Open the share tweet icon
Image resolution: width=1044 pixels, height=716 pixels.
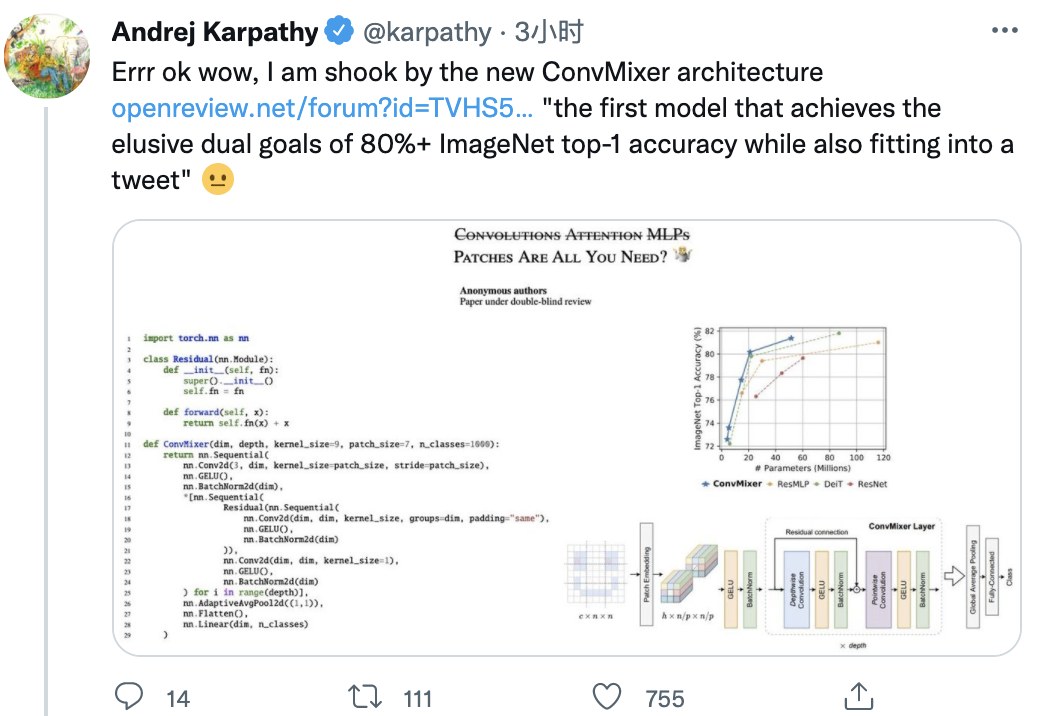pyautogui.click(x=857, y=696)
